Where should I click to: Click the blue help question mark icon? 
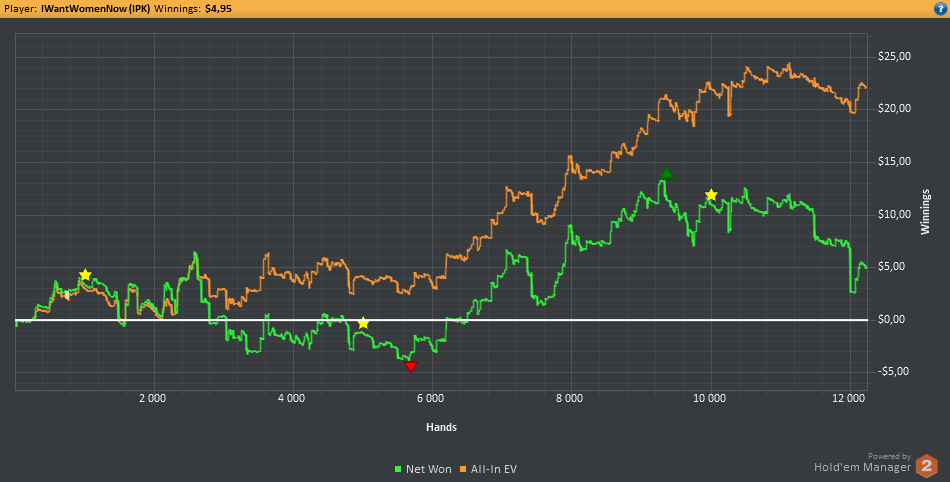click(939, 8)
